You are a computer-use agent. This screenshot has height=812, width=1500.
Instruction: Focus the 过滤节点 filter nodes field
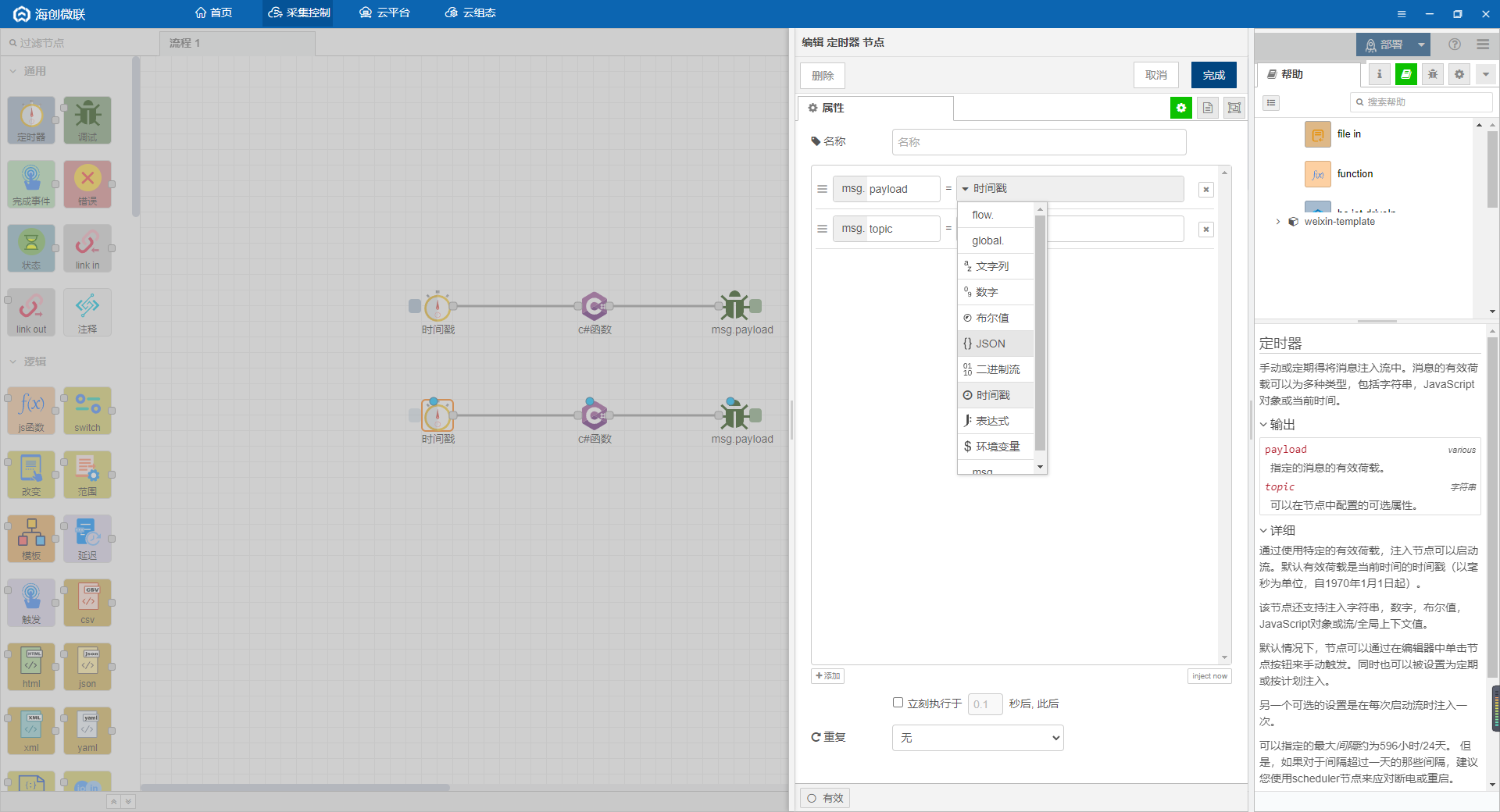point(78,43)
